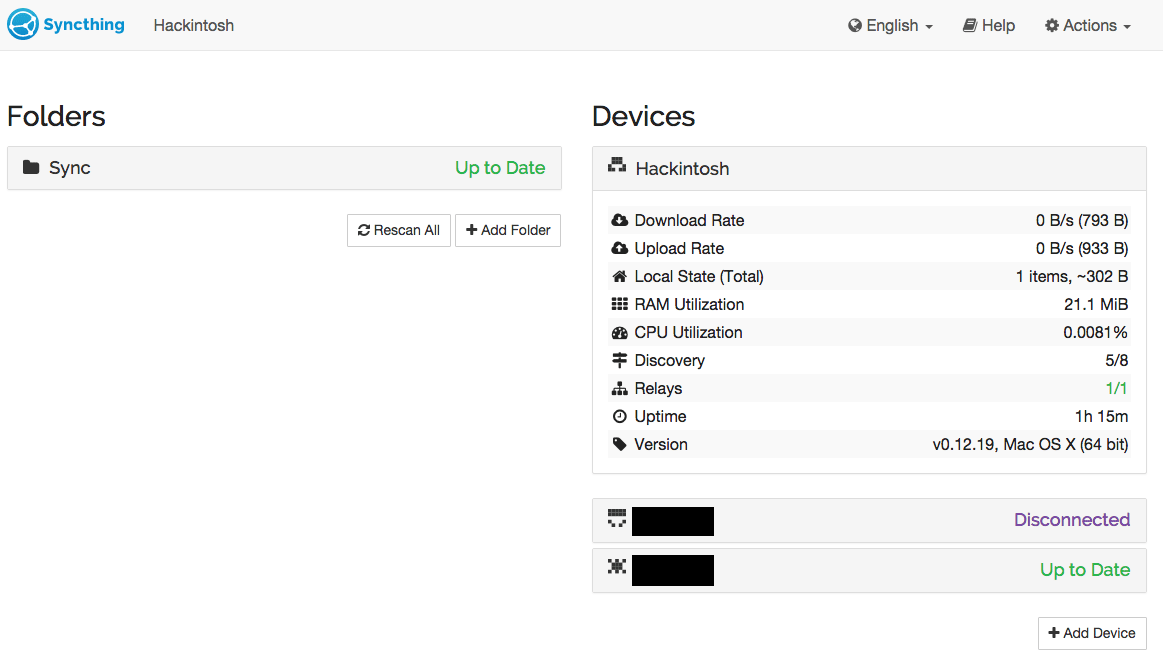Screen dimensions: 1163x672
Task: Open the English language dropdown
Action: pyautogui.click(x=890, y=25)
